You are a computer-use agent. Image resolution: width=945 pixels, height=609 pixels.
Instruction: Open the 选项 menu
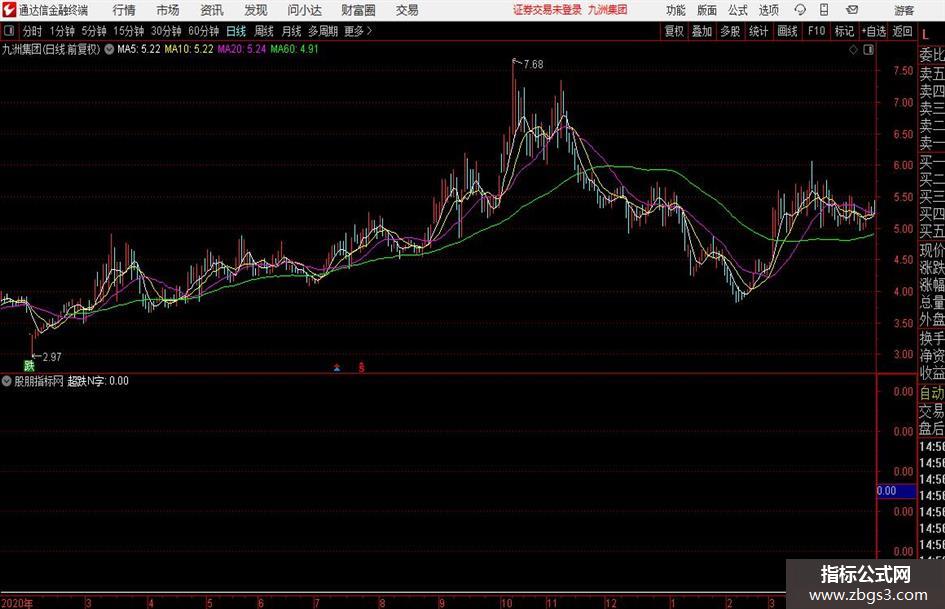pos(769,10)
